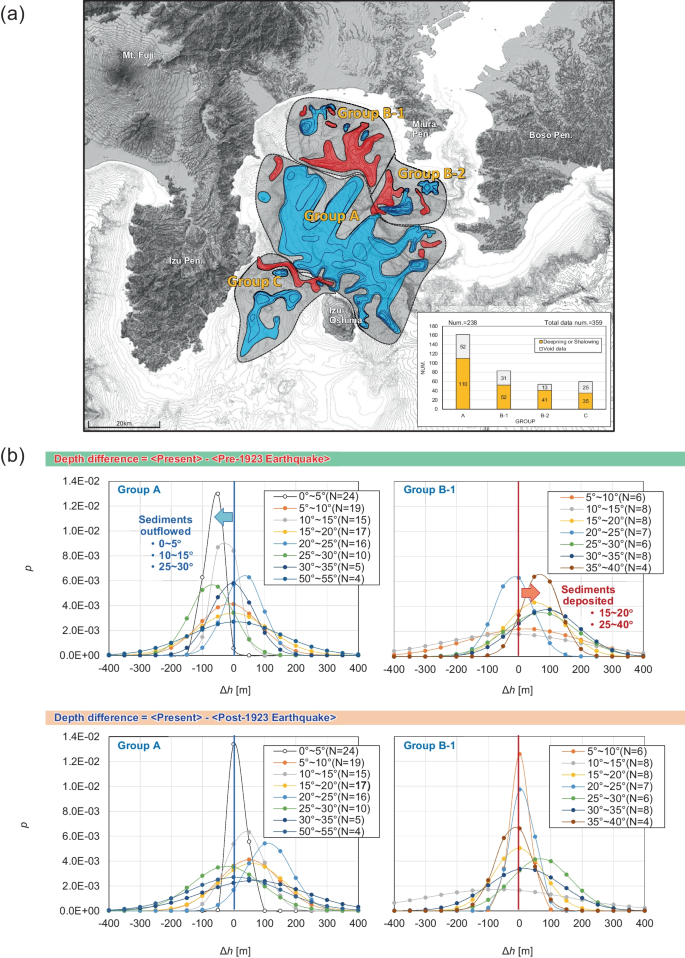Click the 'Group B-2' label on the map
685x958 pixels.
[x=431, y=174]
